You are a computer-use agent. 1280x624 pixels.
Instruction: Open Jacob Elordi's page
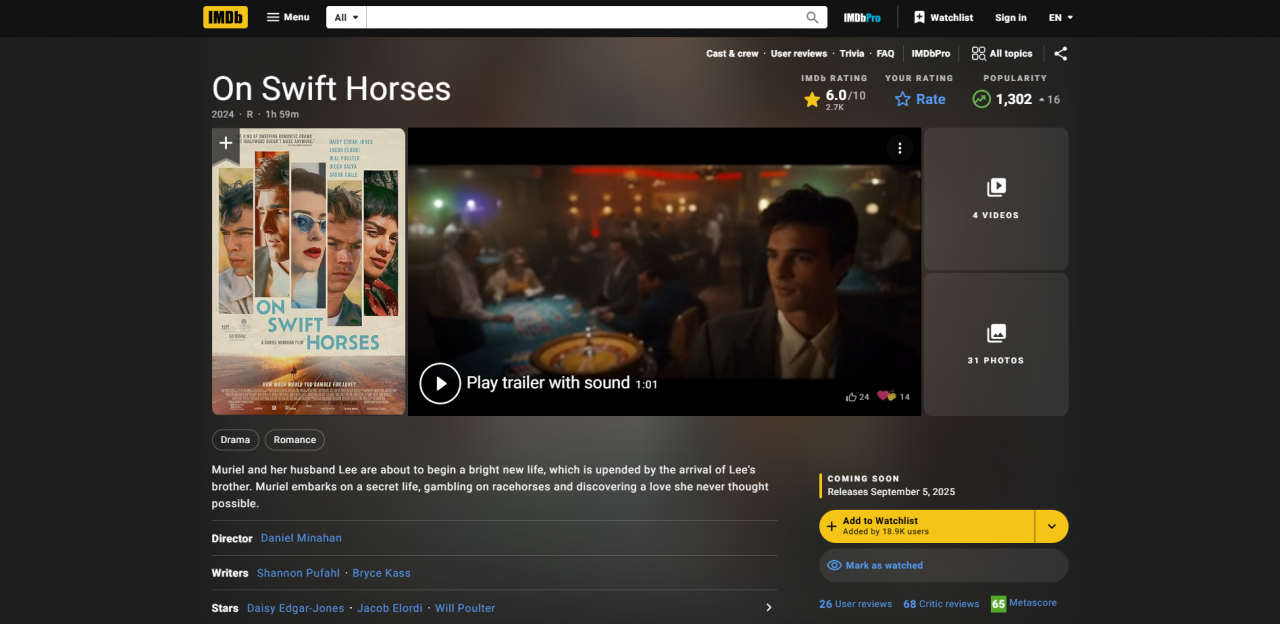(x=390, y=608)
